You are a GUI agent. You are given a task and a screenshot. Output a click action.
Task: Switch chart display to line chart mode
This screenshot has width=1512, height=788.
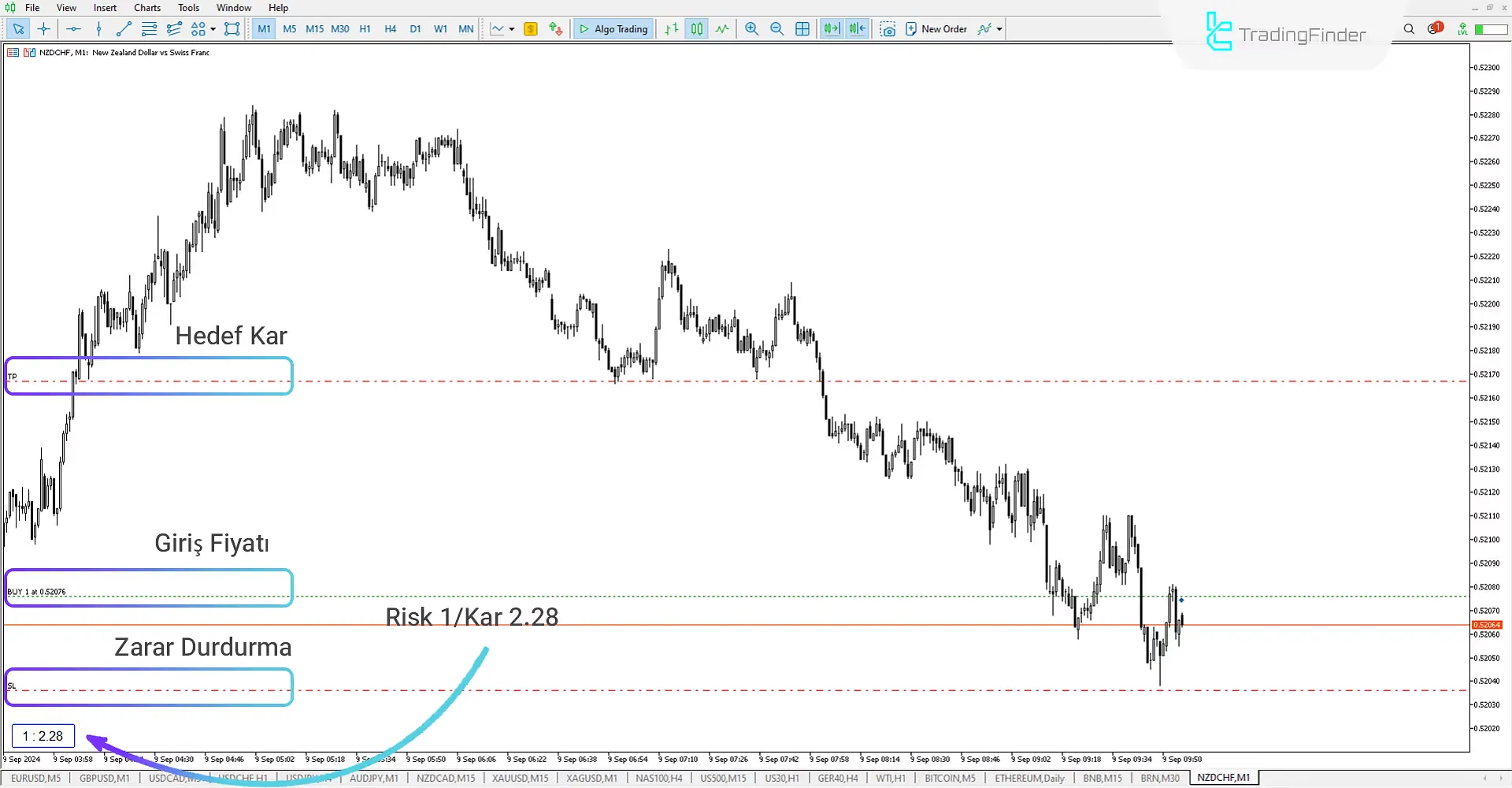722,28
